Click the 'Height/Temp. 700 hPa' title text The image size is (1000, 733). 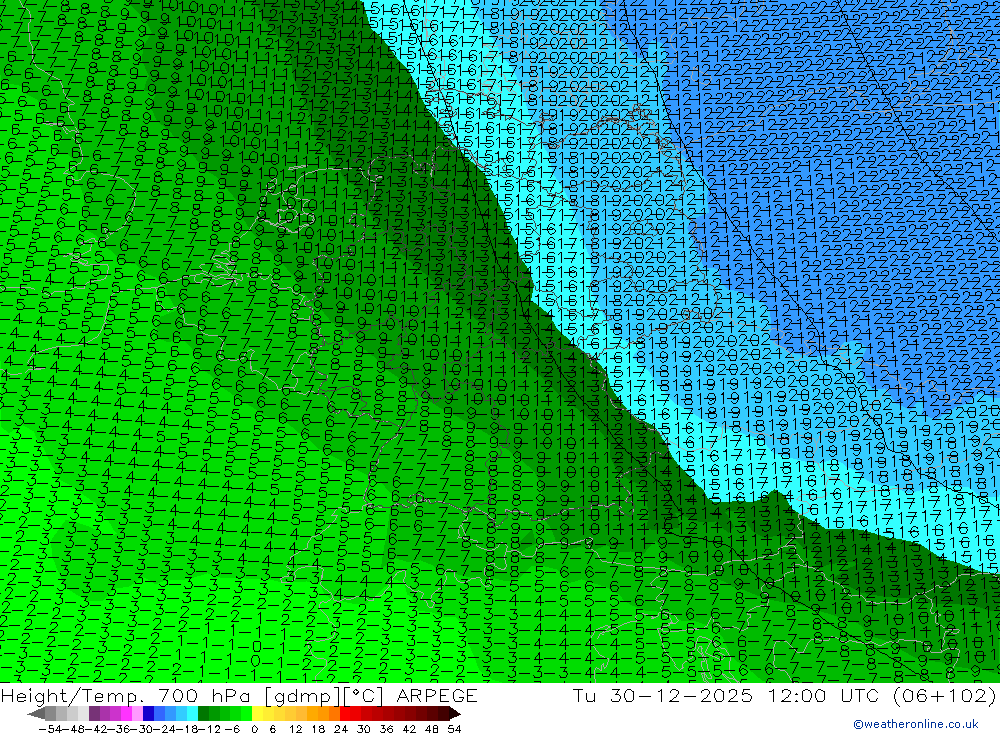[128, 695]
